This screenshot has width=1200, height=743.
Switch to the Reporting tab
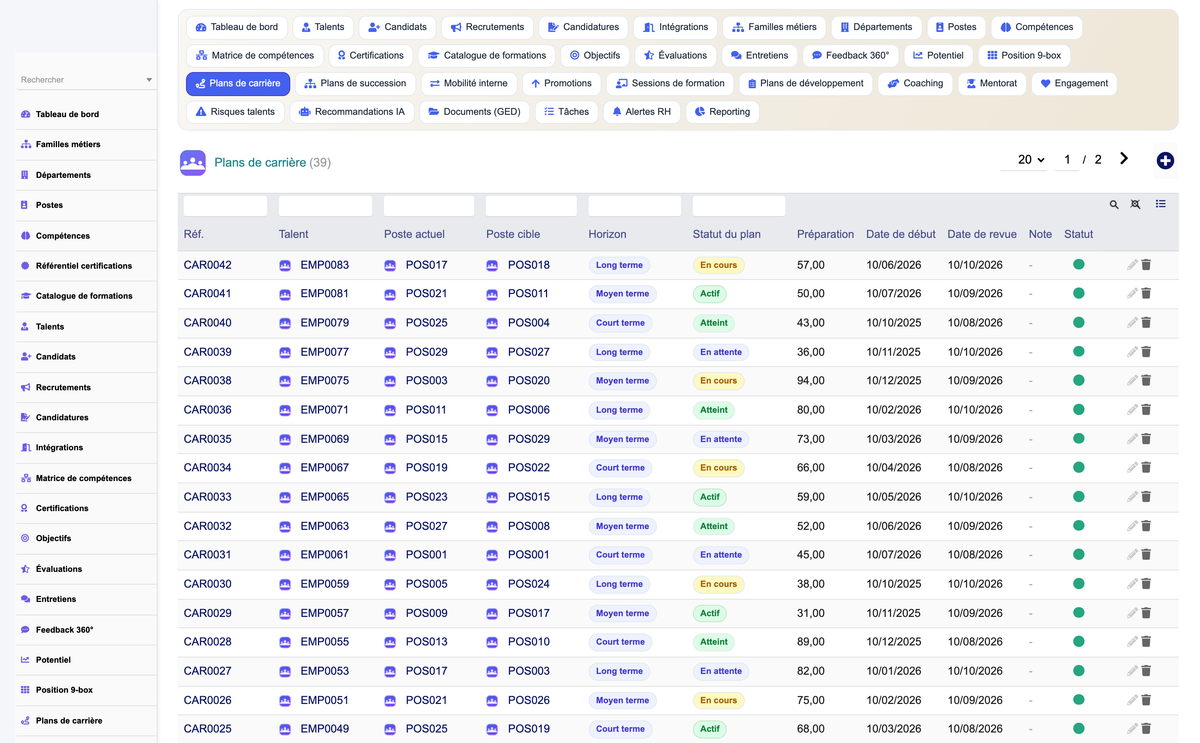722,112
